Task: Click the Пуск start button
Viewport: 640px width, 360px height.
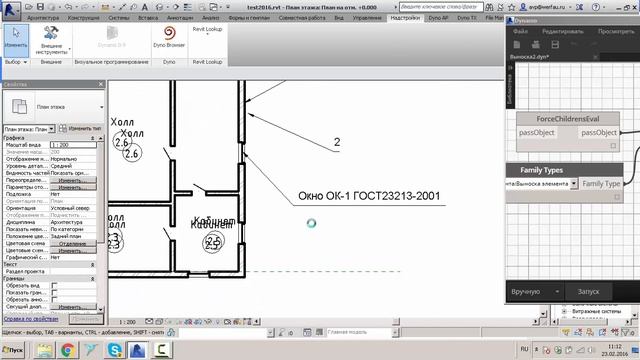Action: 13,350
